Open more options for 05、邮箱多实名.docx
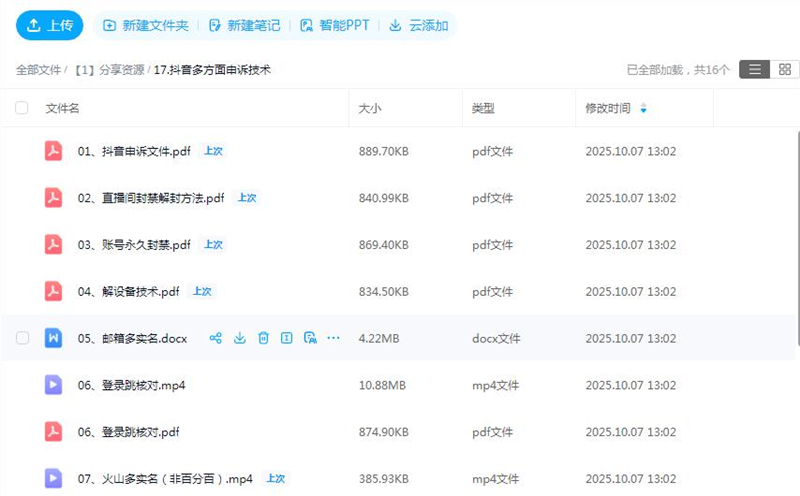 pos(333,337)
